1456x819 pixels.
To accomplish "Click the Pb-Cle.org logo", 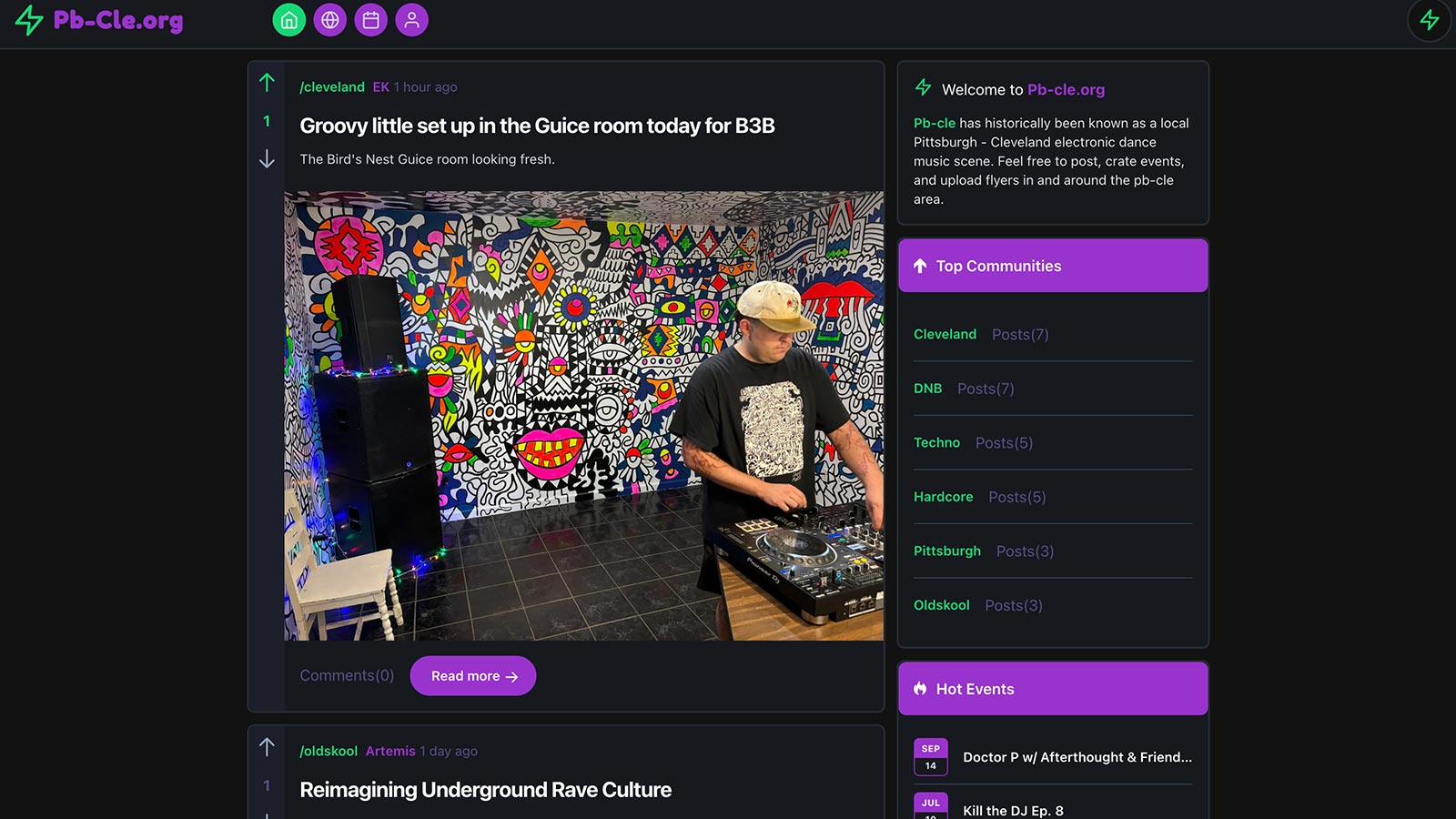I will [x=100, y=20].
